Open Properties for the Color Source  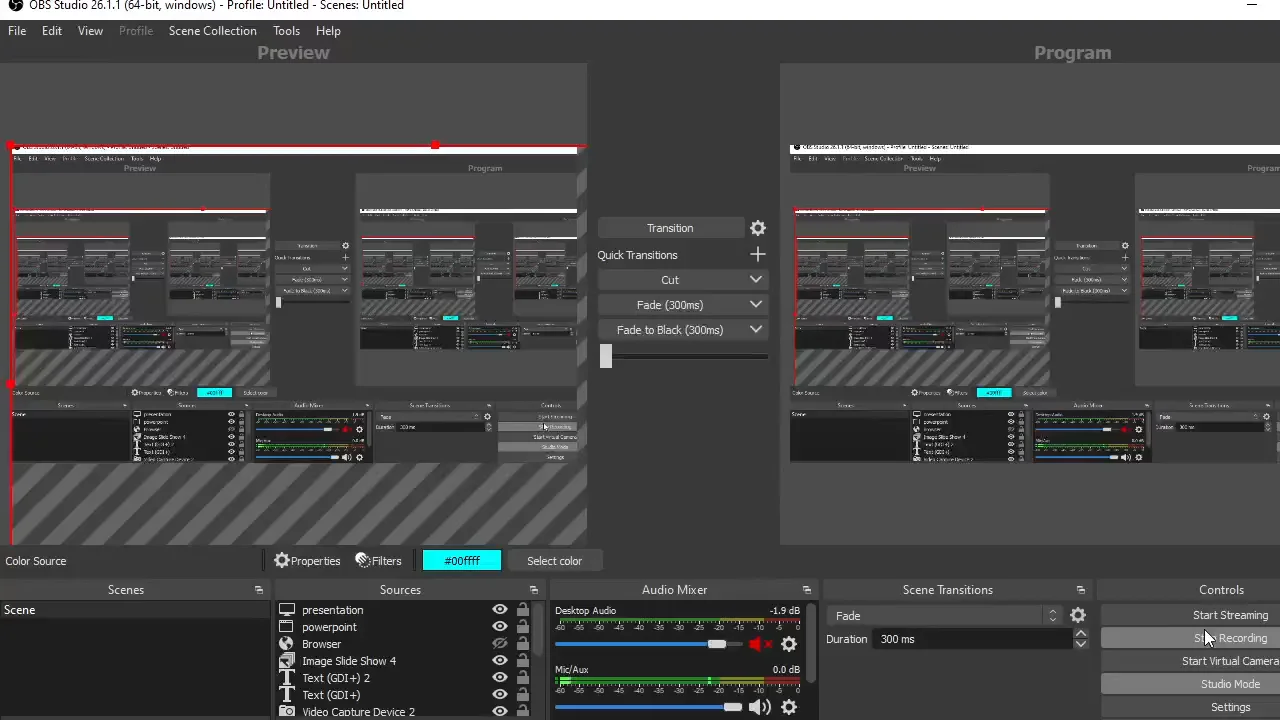click(x=307, y=561)
